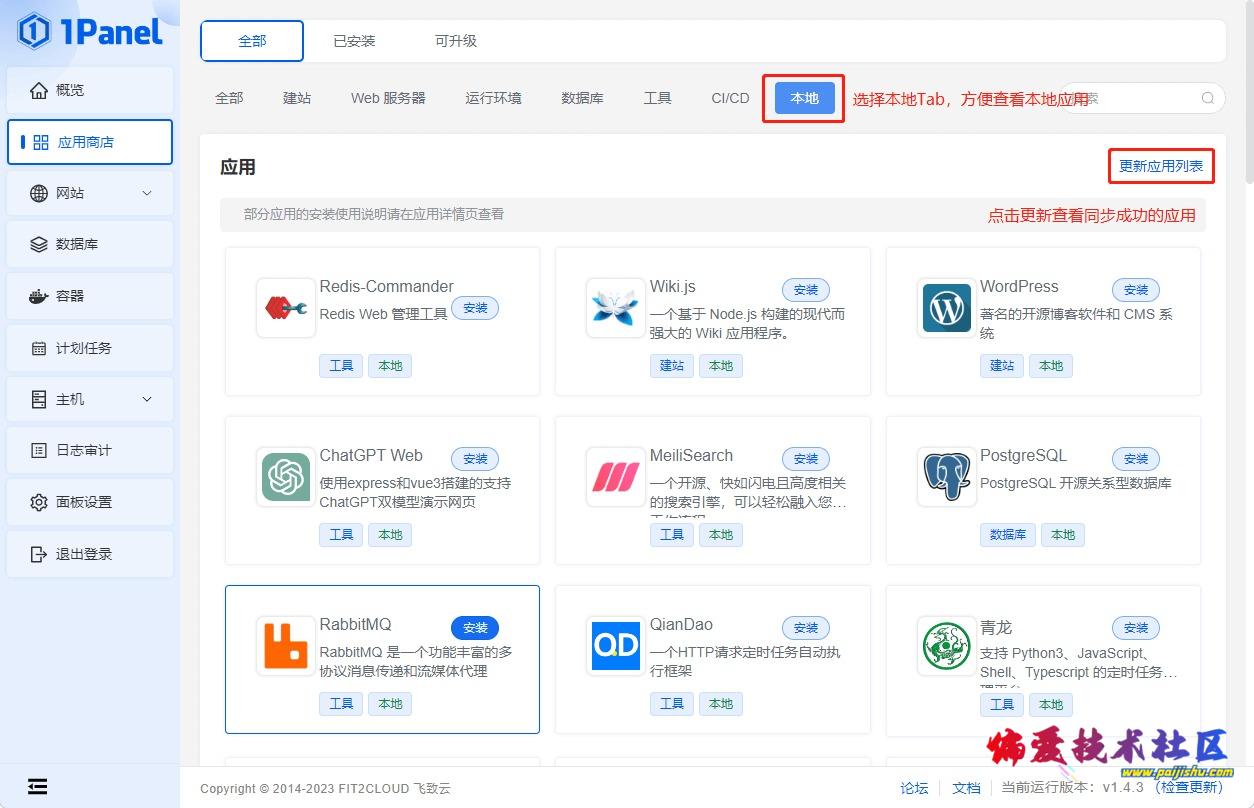Click the search magnifier icon
The height and width of the screenshot is (808, 1254).
click(x=1208, y=98)
